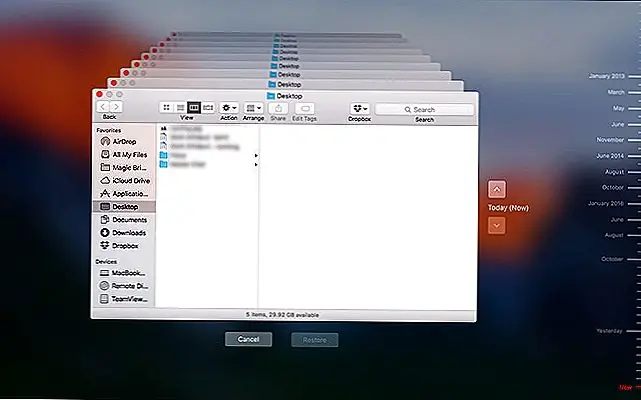Open Documents in the sidebar
The height and width of the screenshot is (400, 641).
tap(124, 220)
